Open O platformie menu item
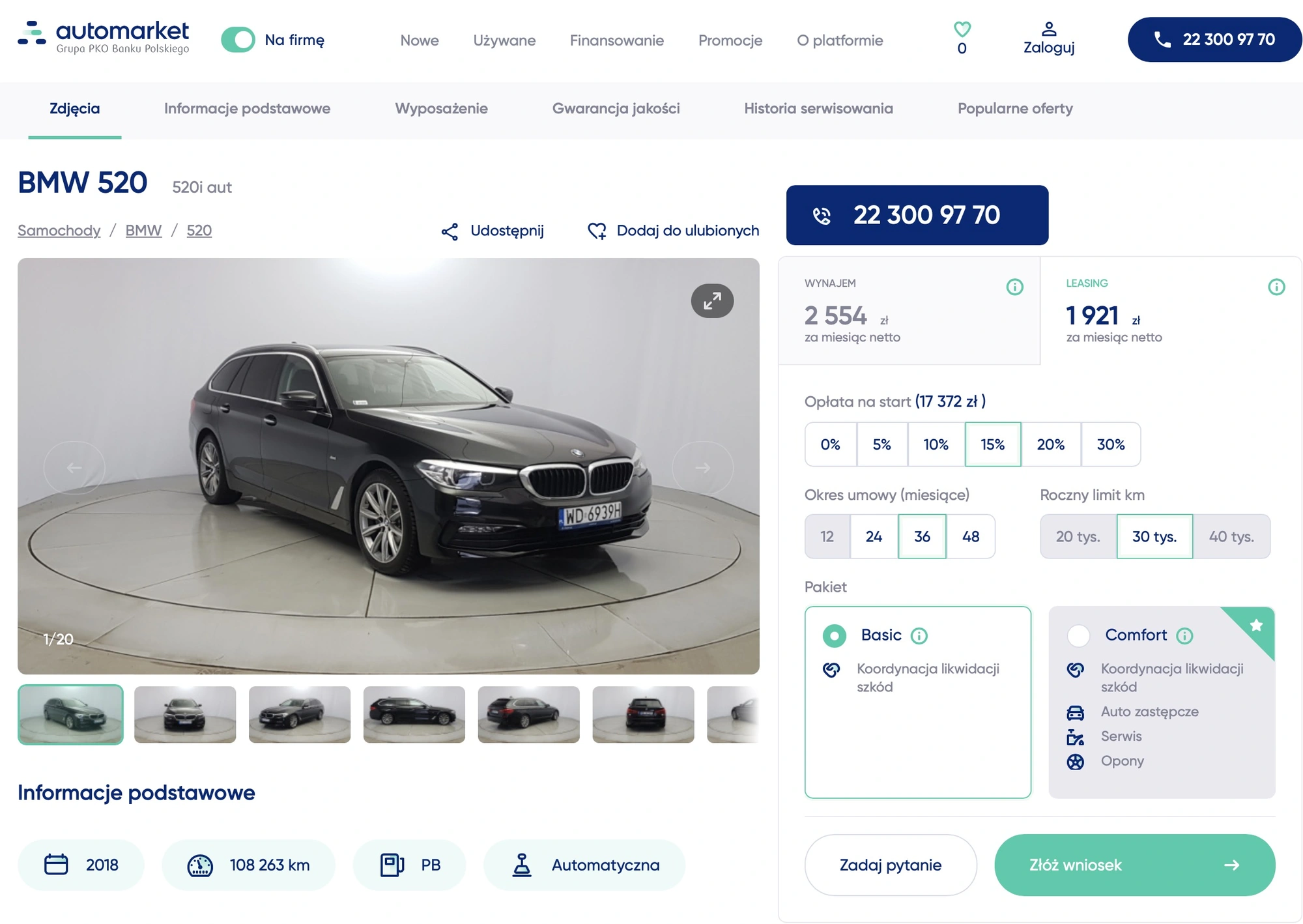1303x924 pixels. (840, 40)
